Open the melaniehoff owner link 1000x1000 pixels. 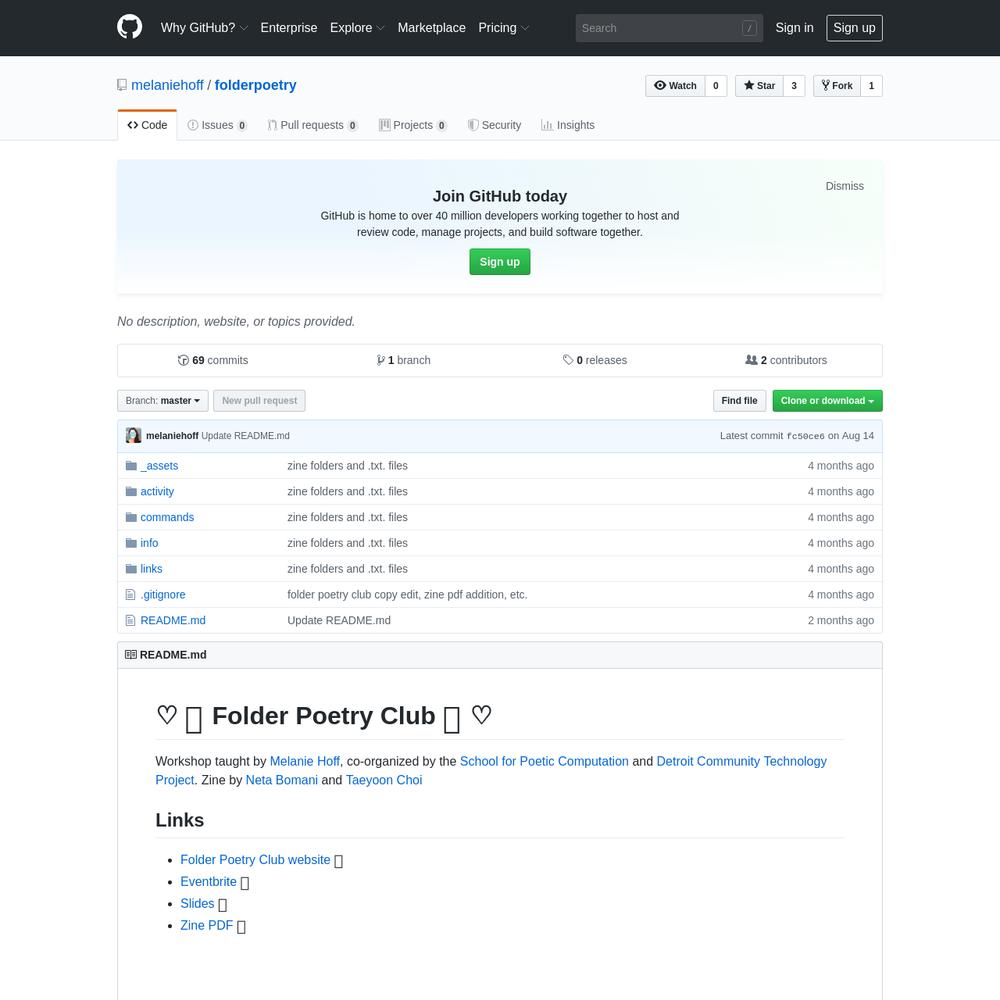[x=167, y=85]
